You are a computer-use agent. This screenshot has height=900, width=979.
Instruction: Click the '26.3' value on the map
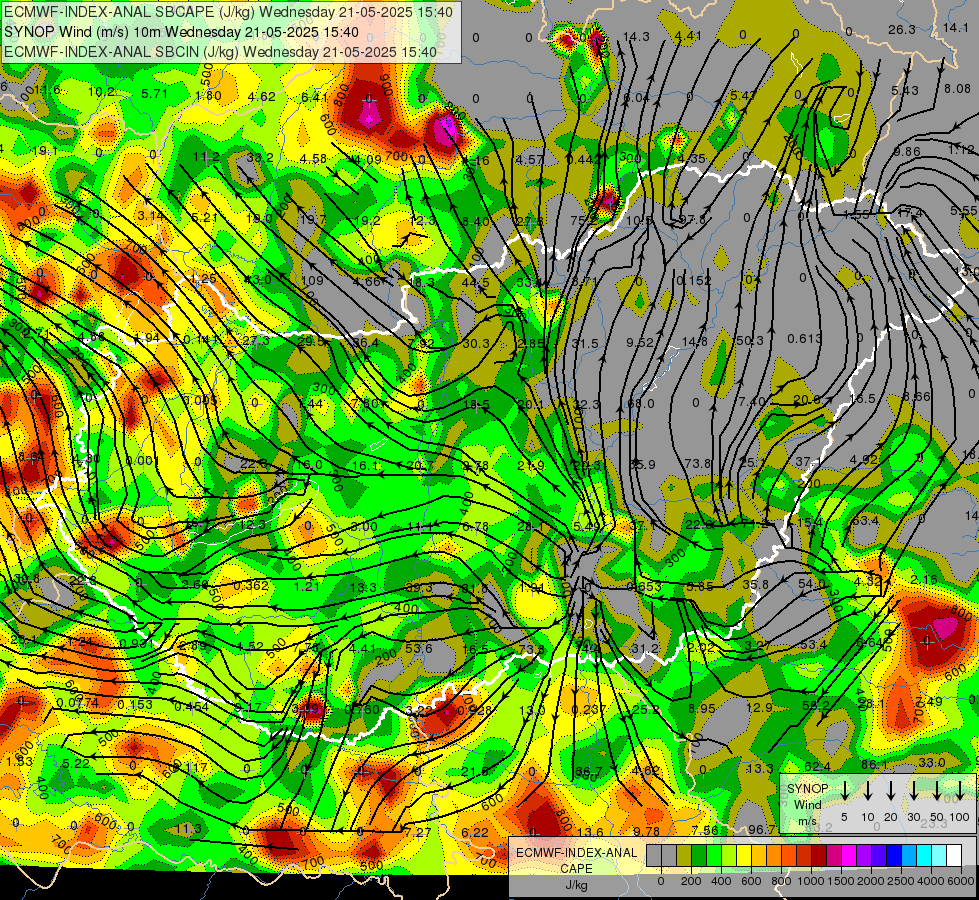pyautogui.click(x=902, y=30)
